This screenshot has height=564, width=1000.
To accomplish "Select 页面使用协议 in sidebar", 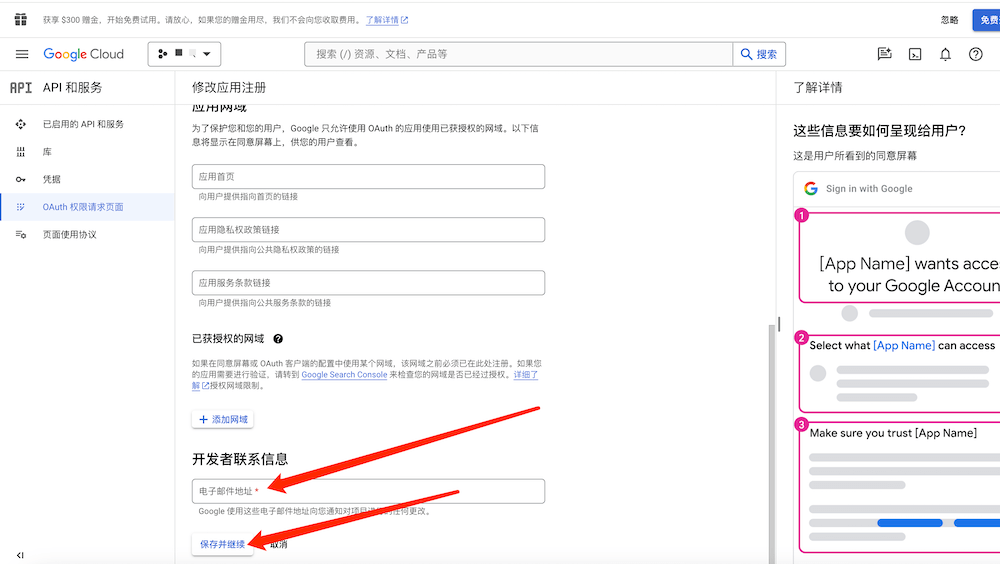I will point(70,234).
